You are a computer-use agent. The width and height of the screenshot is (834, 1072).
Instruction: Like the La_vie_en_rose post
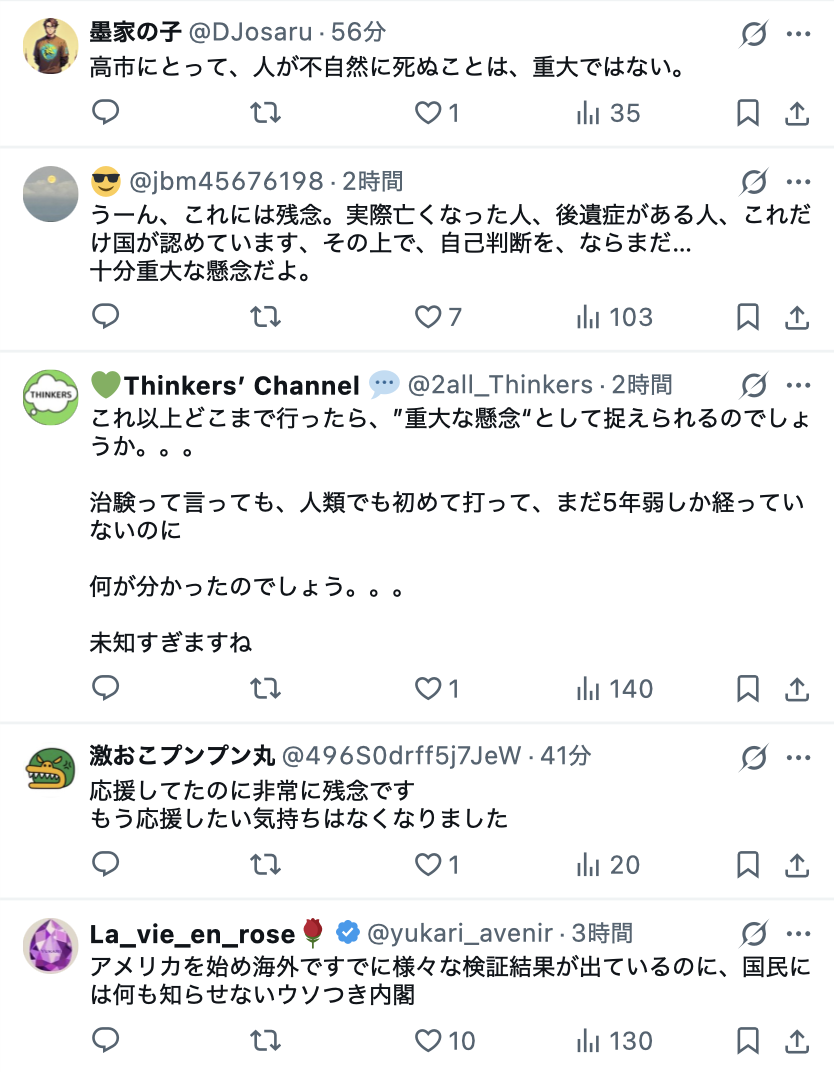click(429, 1041)
